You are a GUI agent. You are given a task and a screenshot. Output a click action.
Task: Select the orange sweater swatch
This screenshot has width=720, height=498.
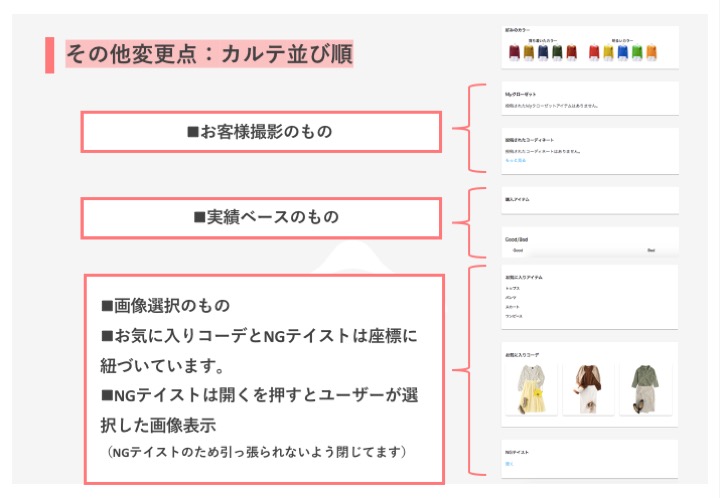point(651,52)
